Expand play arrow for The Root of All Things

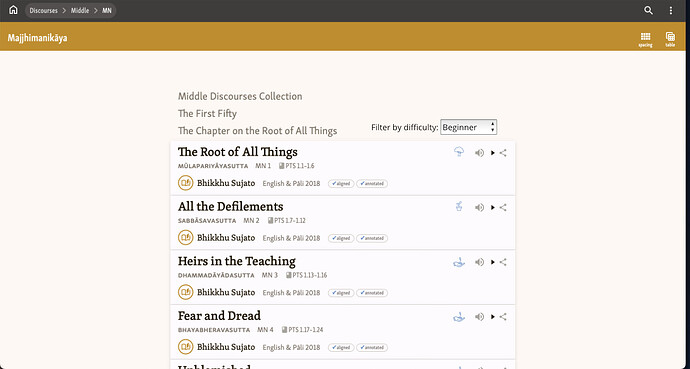(493, 153)
